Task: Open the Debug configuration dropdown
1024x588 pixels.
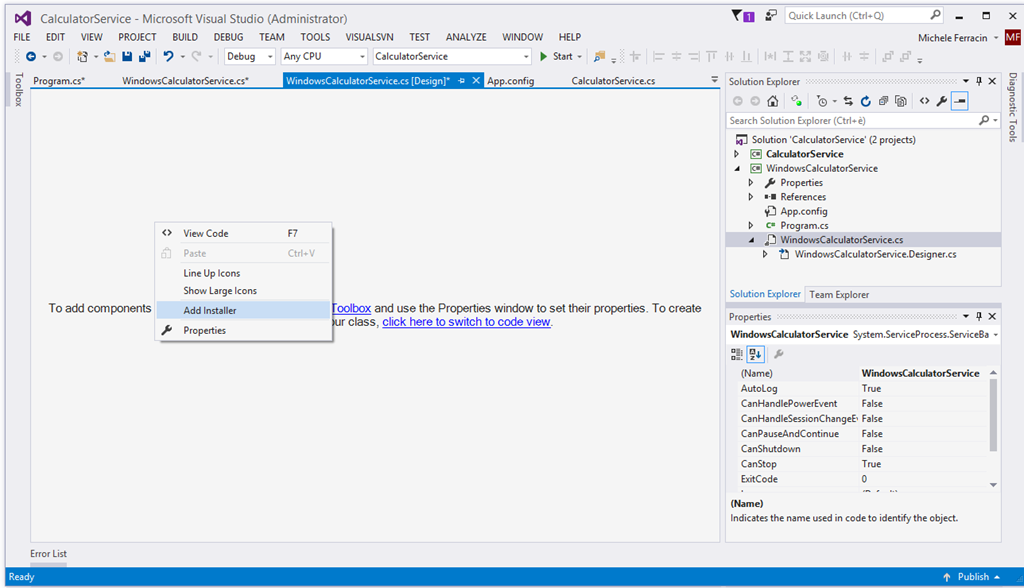Action: tap(250, 57)
